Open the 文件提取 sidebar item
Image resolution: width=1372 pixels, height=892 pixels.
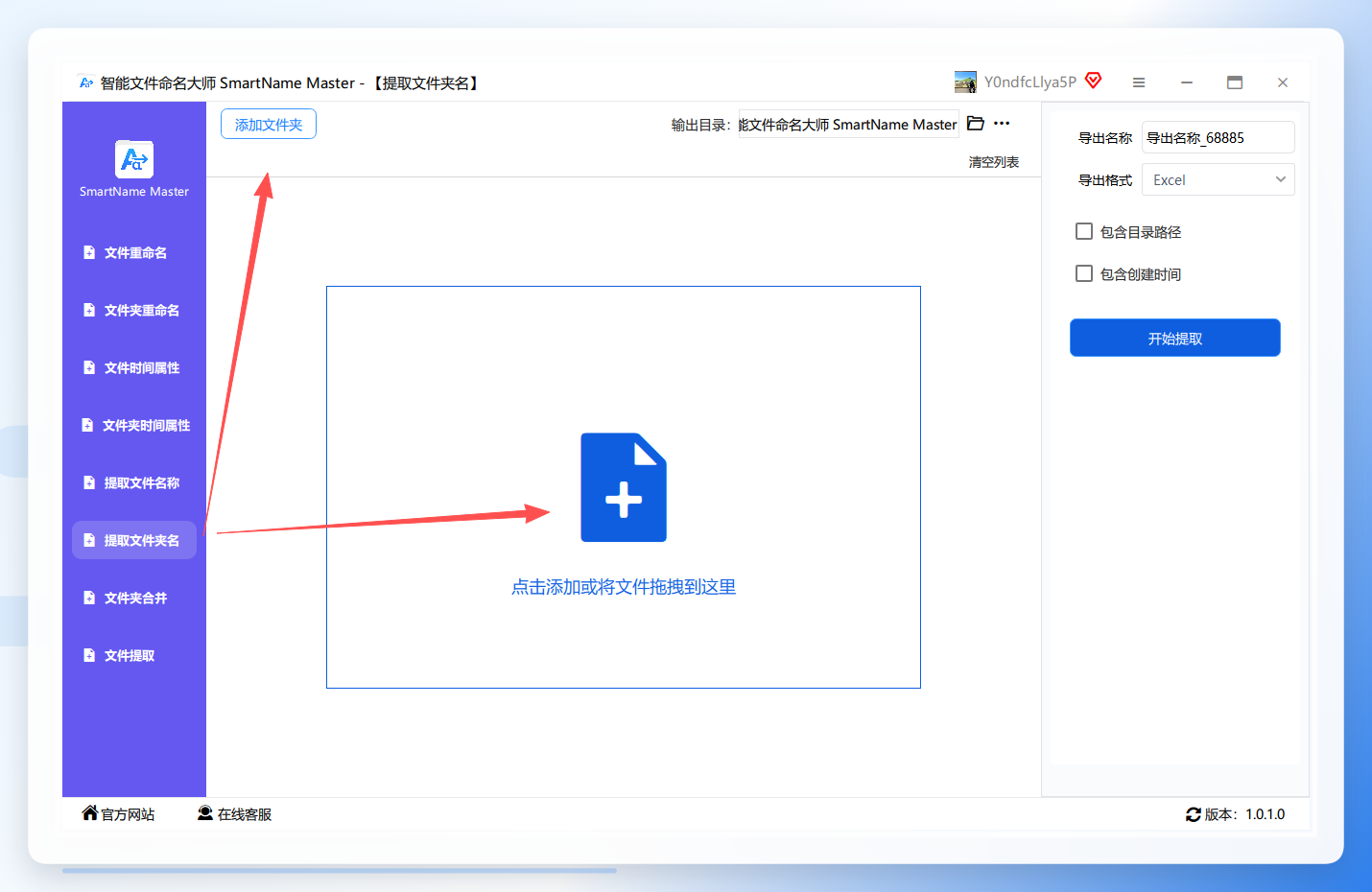point(134,655)
